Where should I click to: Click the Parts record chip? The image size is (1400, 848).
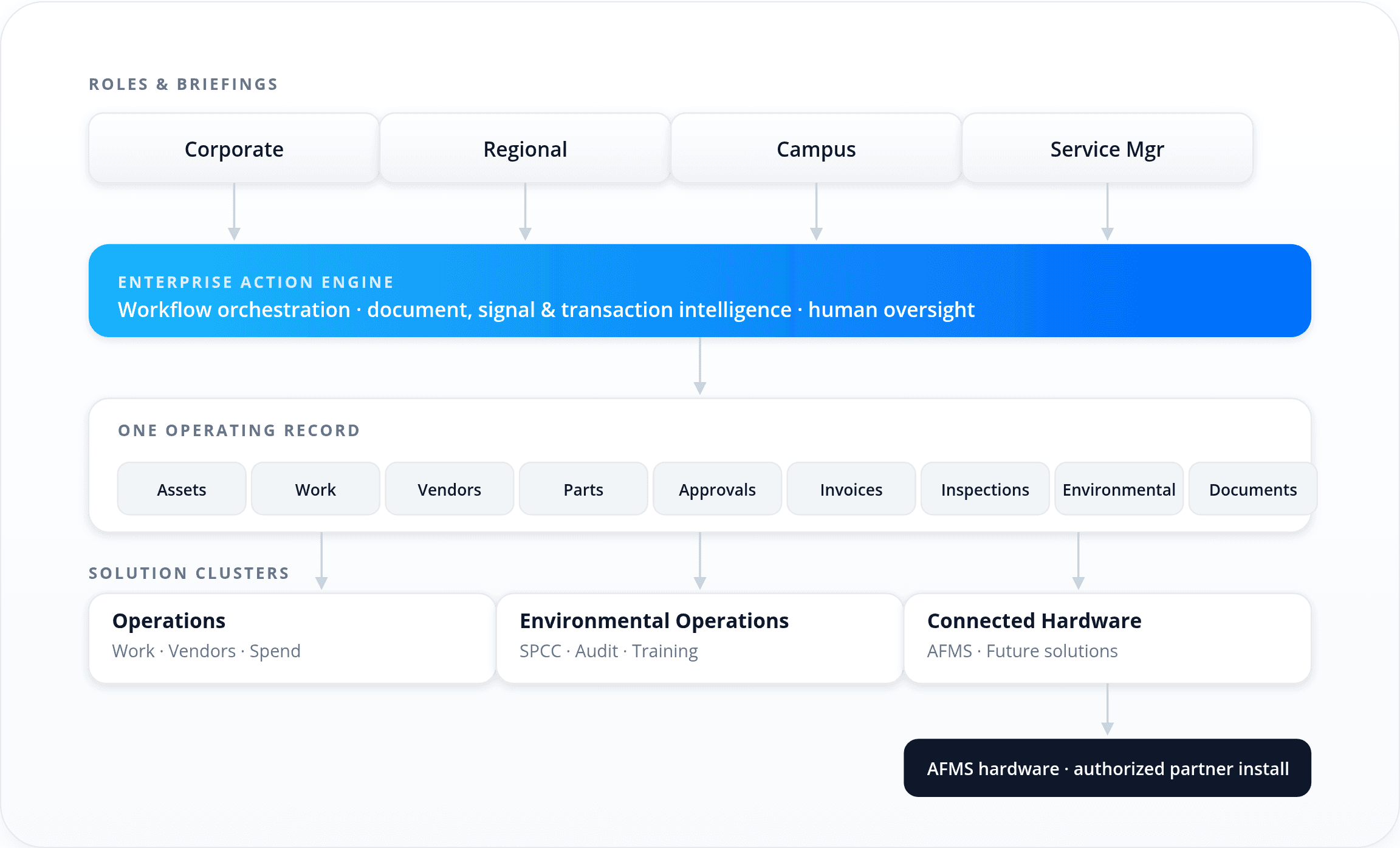(583, 489)
